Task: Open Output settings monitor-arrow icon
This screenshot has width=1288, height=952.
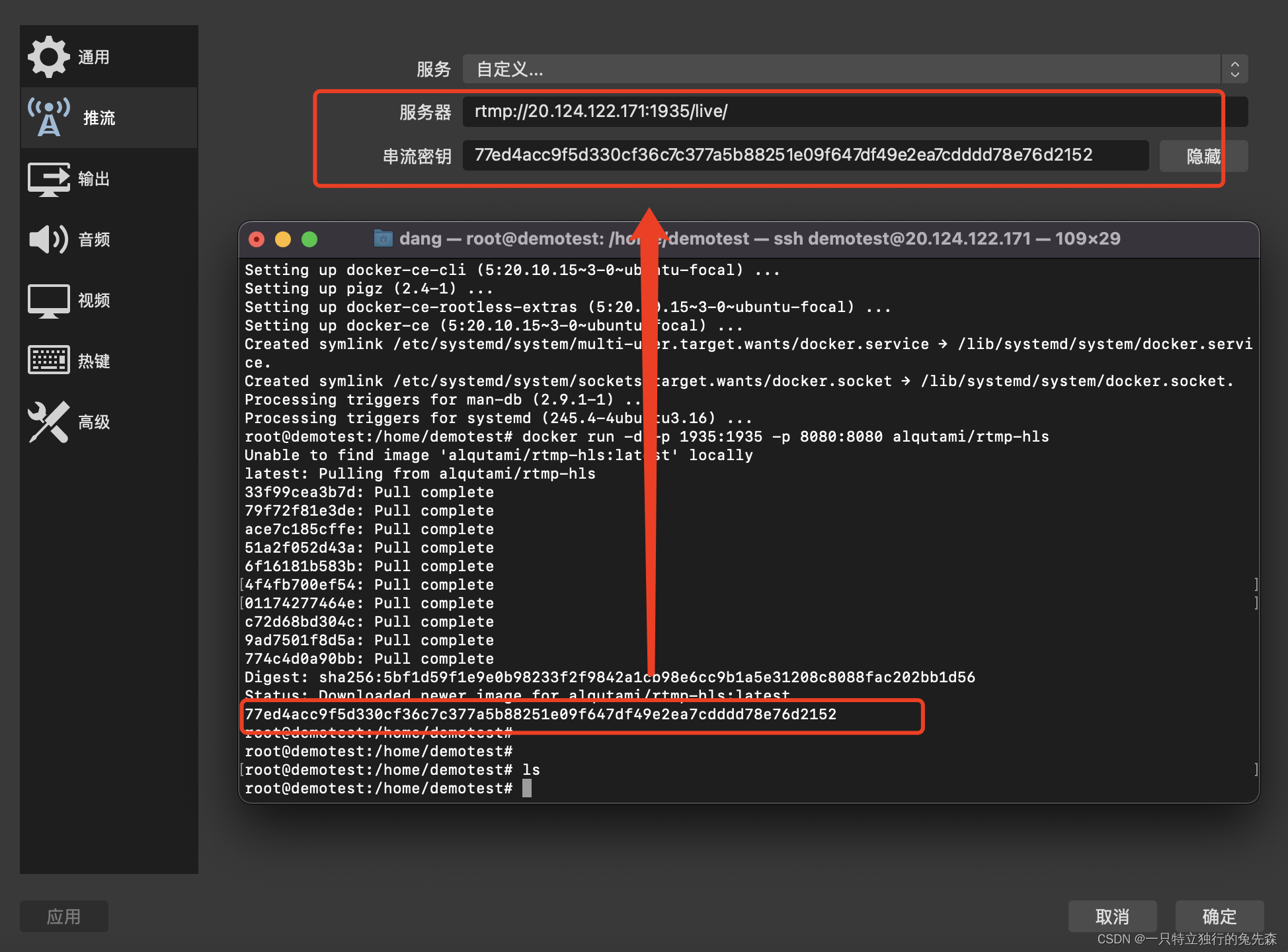Action: click(x=48, y=178)
